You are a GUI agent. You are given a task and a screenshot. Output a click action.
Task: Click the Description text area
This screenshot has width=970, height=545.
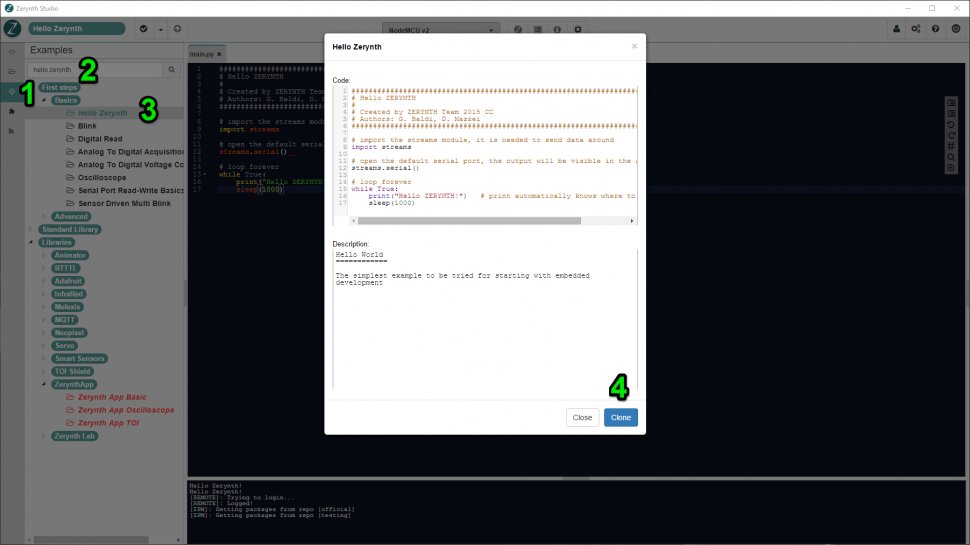coord(485,319)
